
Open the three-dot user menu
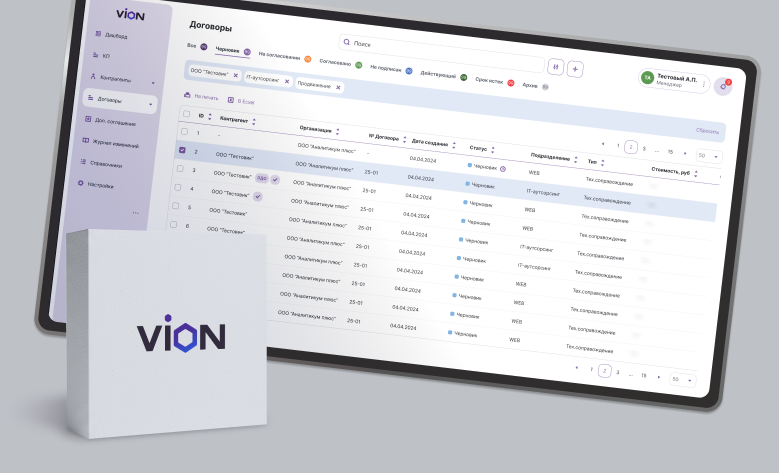703,84
